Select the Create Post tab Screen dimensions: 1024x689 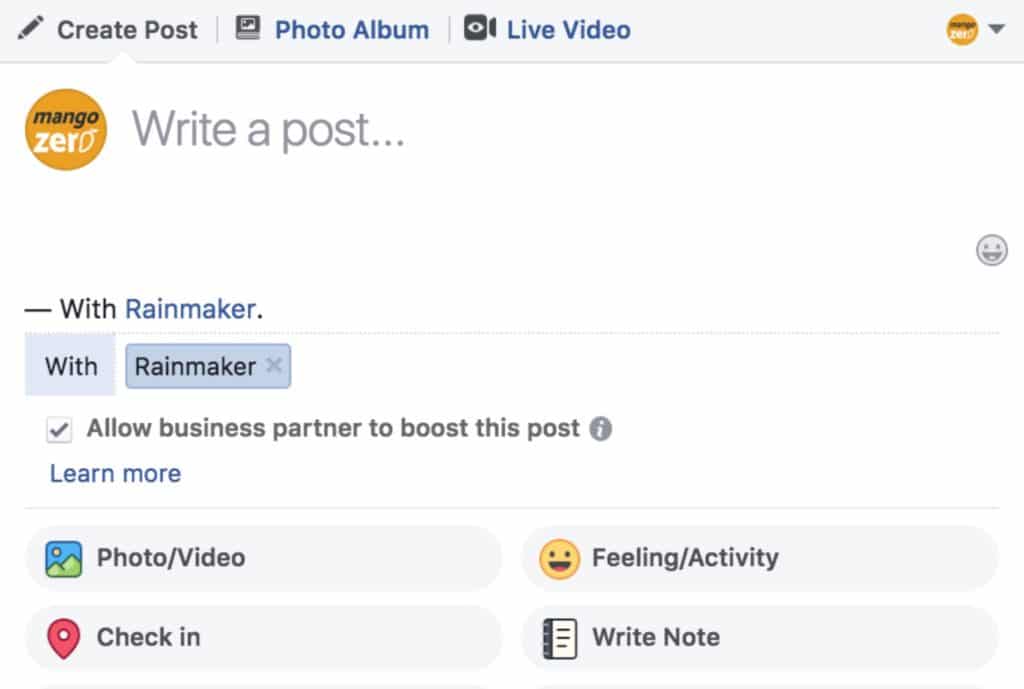pyautogui.click(x=127, y=30)
